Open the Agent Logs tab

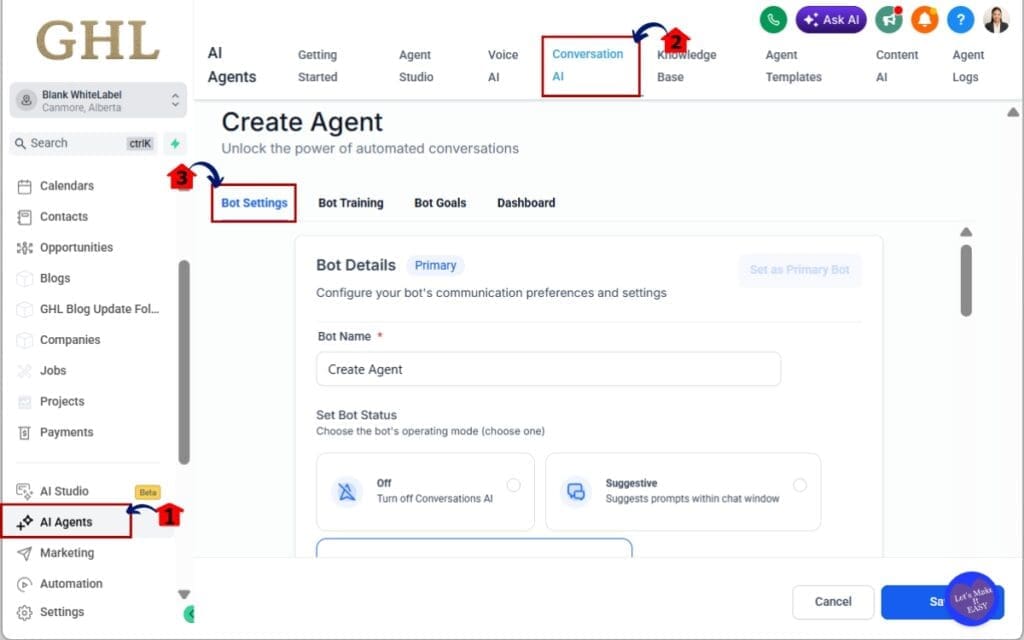point(968,66)
